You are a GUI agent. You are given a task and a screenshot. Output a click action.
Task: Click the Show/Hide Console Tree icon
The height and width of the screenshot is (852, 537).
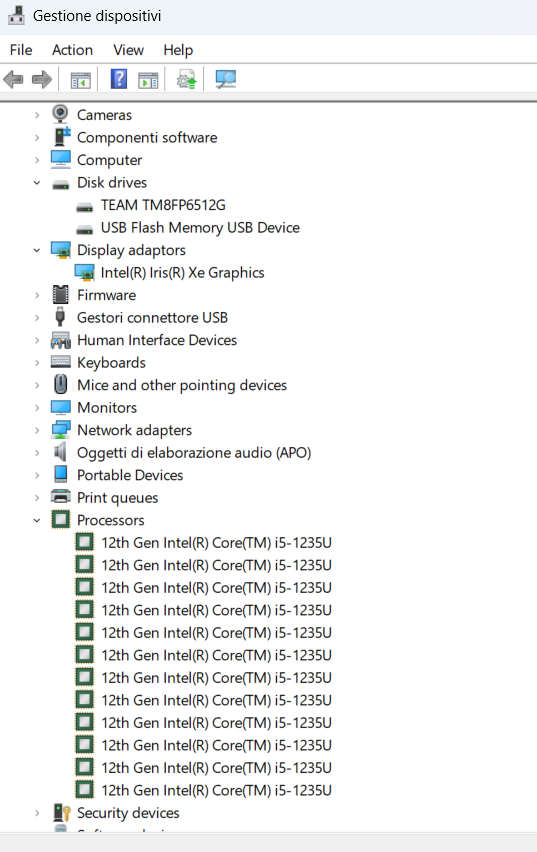80,80
